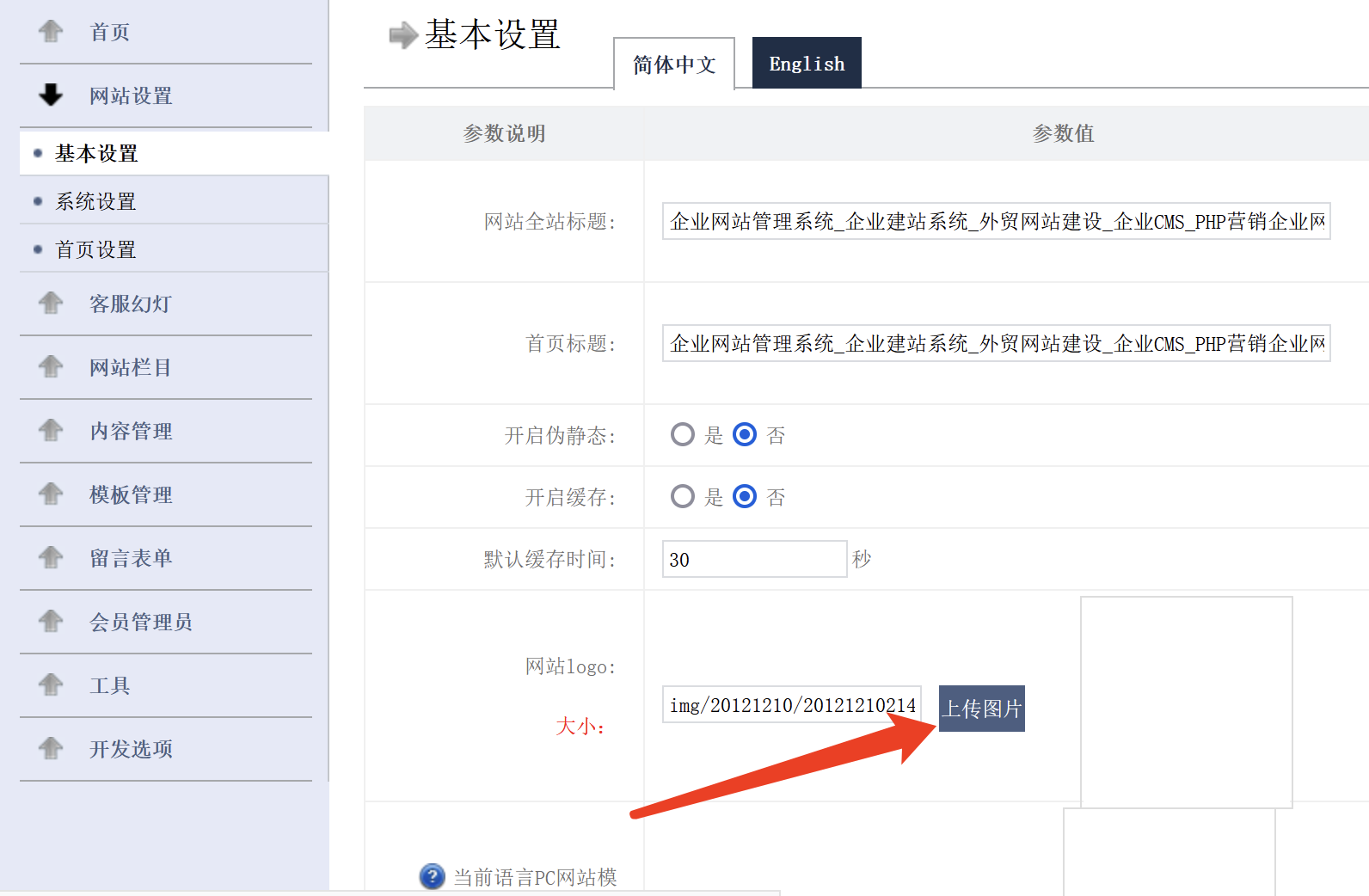Expand 网站栏目 using its arrow icon
Image resolution: width=1369 pixels, height=896 pixels.
[51, 367]
